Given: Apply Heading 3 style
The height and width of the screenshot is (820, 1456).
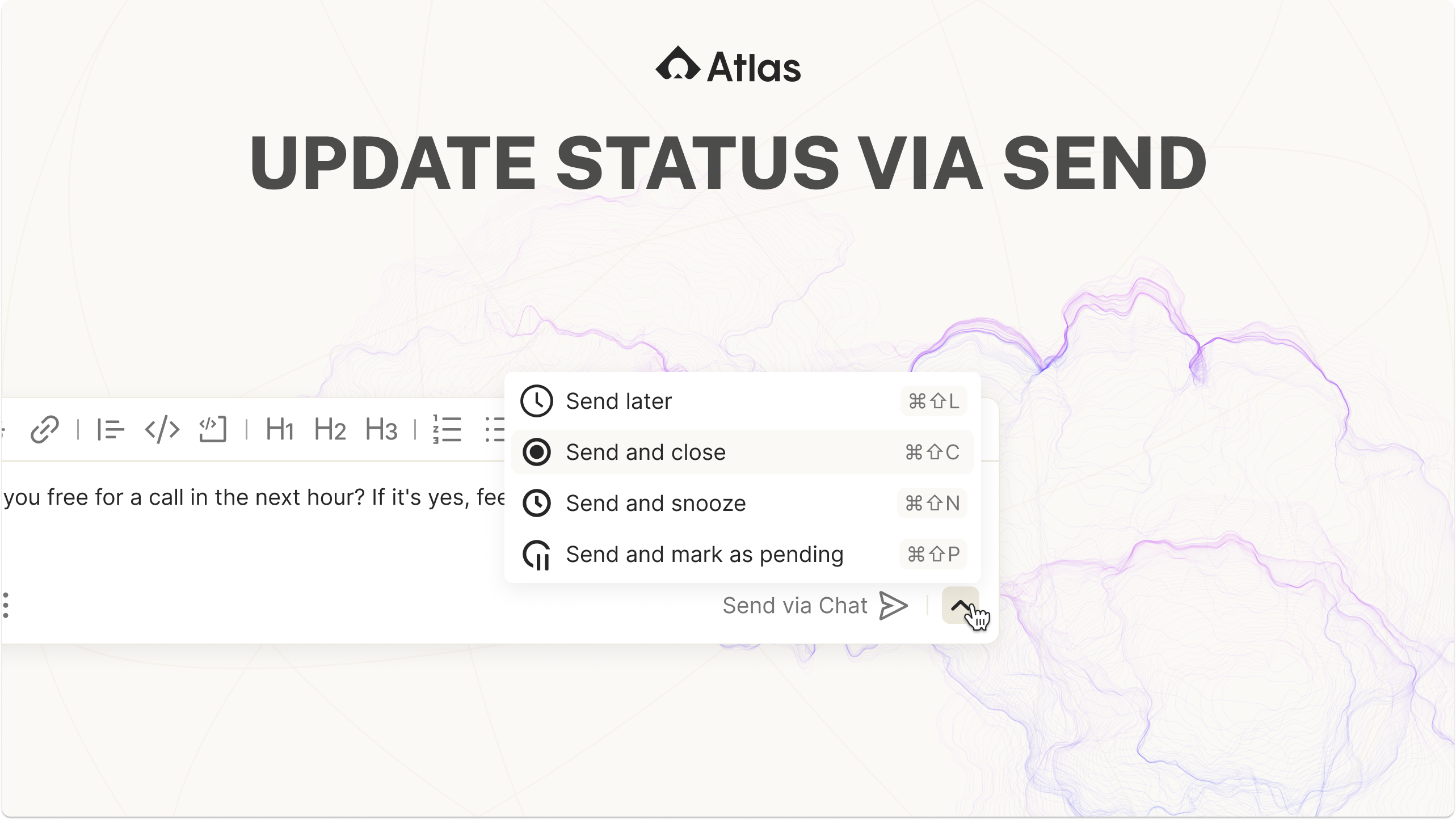Looking at the screenshot, I should click(x=381, y=429).
